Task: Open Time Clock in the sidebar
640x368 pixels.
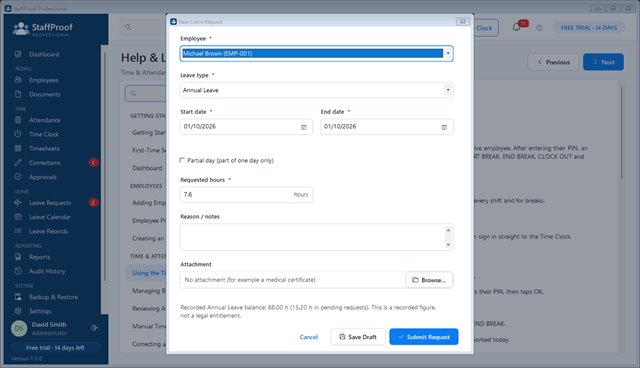Action: coord(44,134)
